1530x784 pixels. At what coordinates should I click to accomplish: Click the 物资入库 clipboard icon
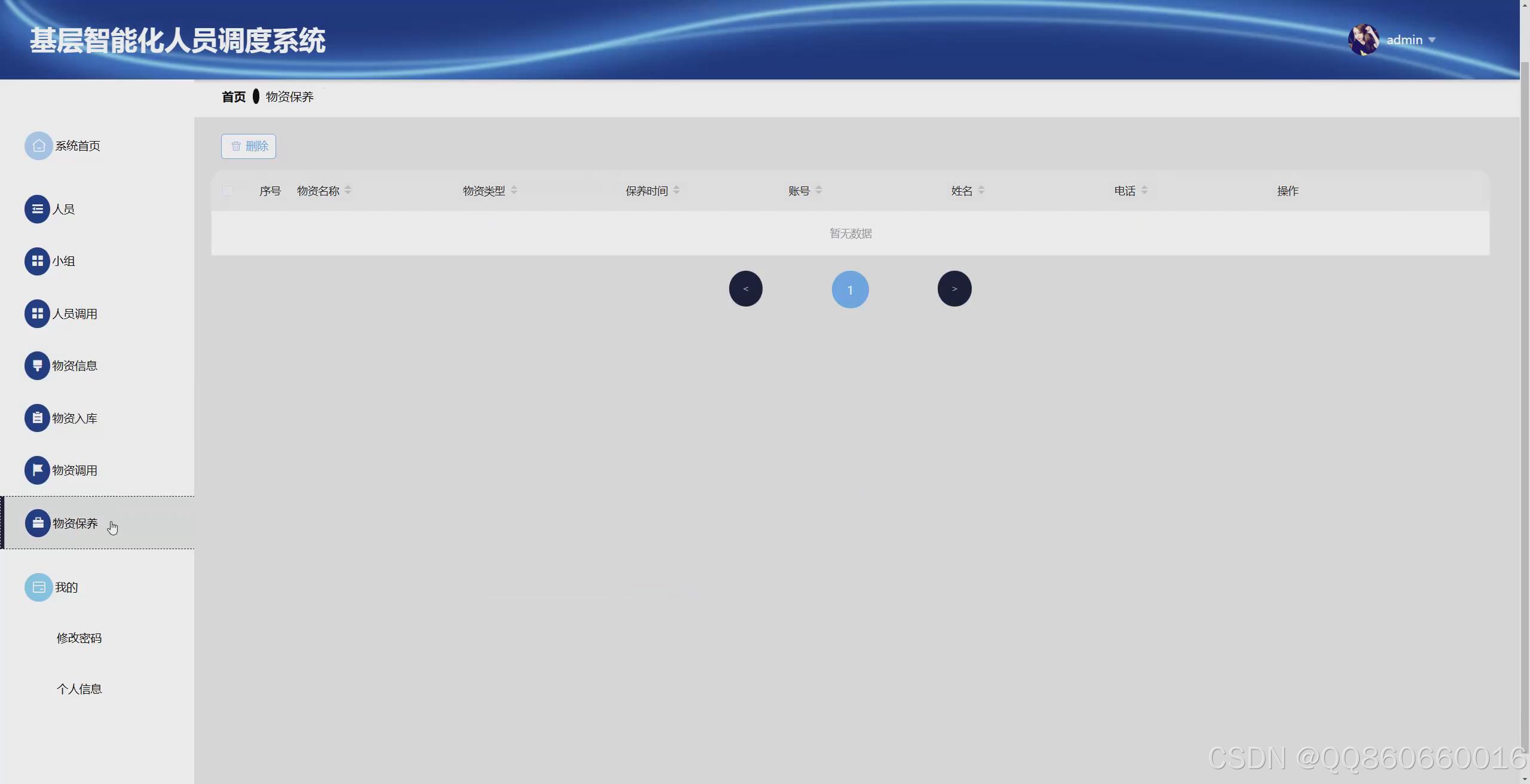pos(37,418)
